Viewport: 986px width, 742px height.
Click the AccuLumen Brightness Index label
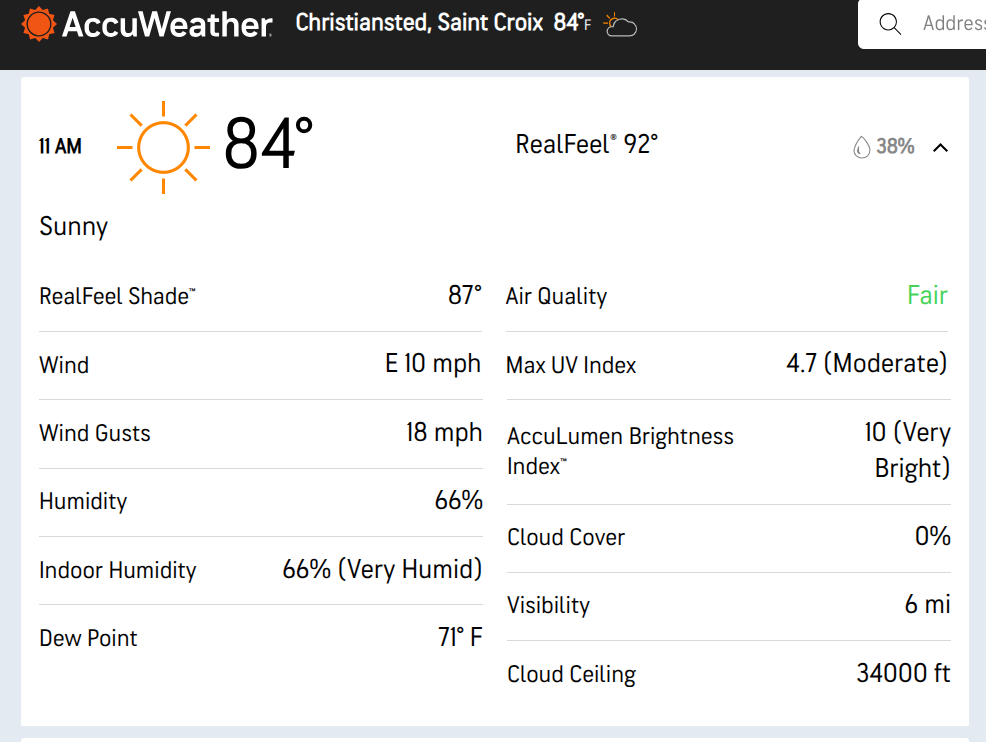[620, 451]
